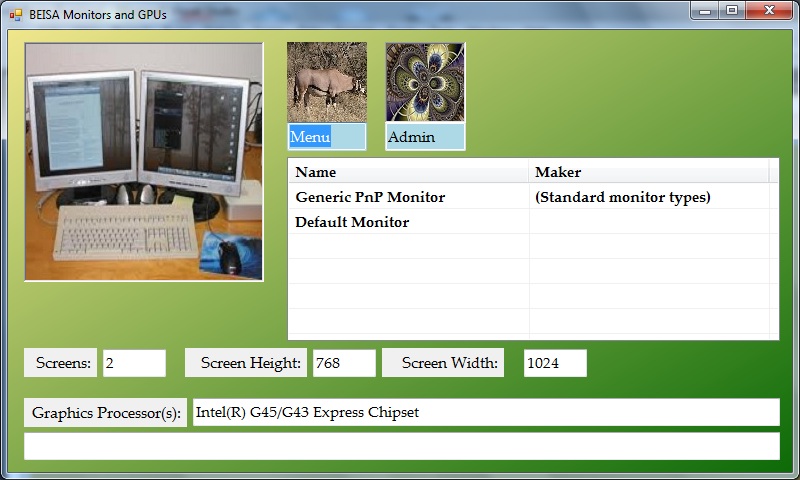Click the Intel G45/G43 Express Chipset field
800x480 pixels.
(x=486, y=412)
